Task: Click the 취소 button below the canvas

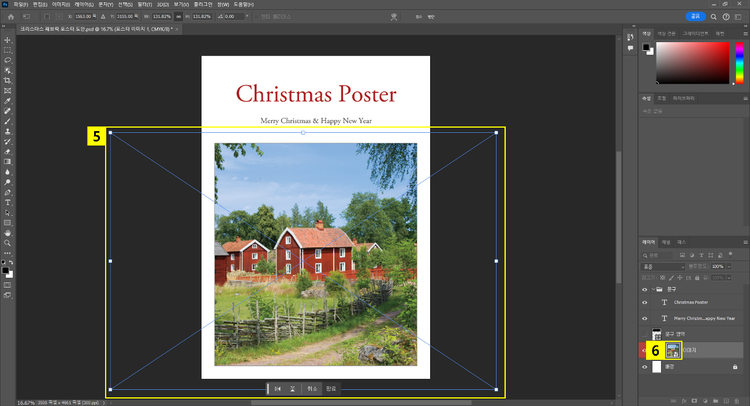Action: 312,388
